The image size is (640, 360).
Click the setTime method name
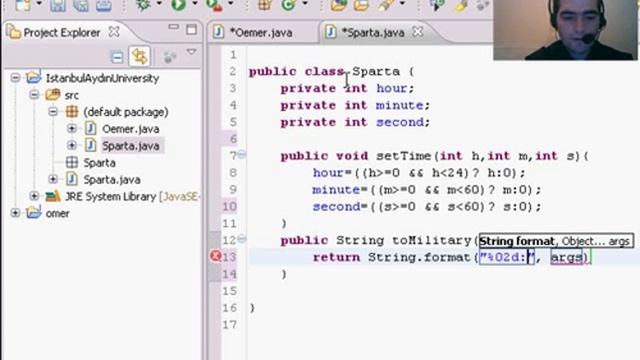click(403, 156)
